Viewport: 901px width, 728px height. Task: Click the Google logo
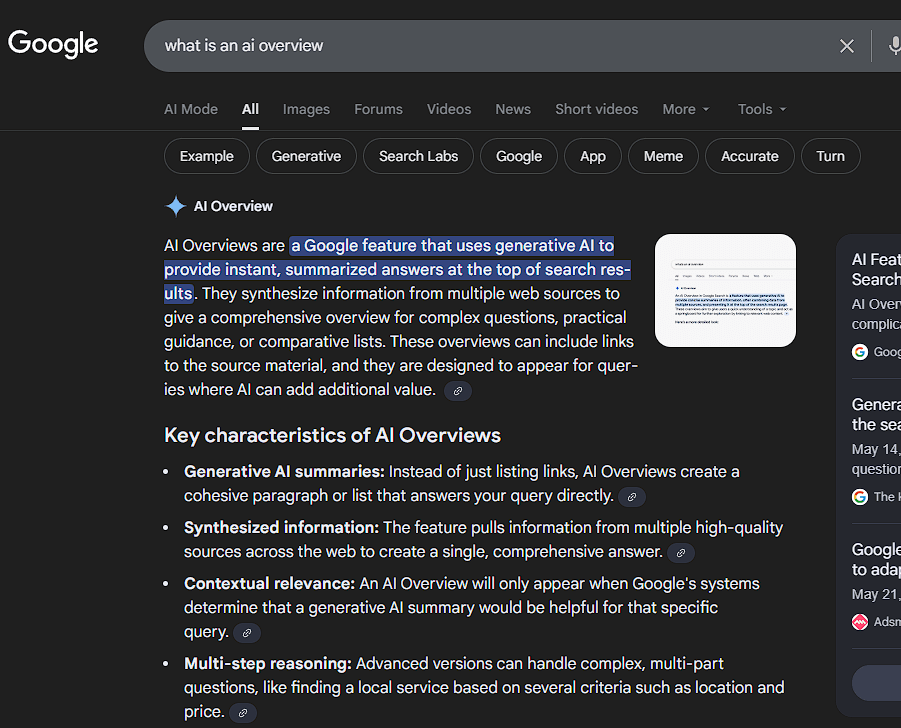53,44
